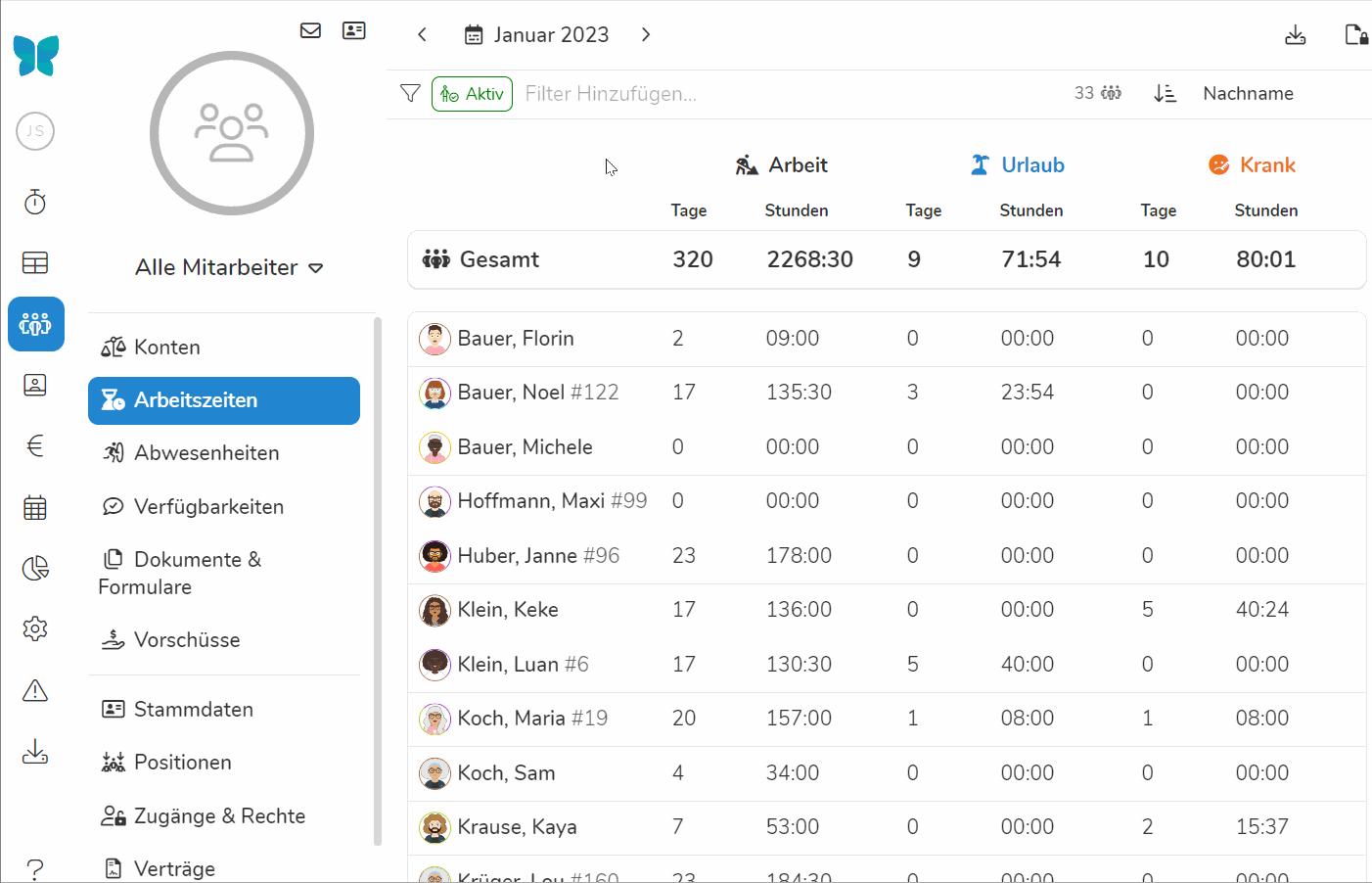Viewport: 1372px width, 883px height.
Task: Open the Januar 2023 date picker
Action: [536, 35]
